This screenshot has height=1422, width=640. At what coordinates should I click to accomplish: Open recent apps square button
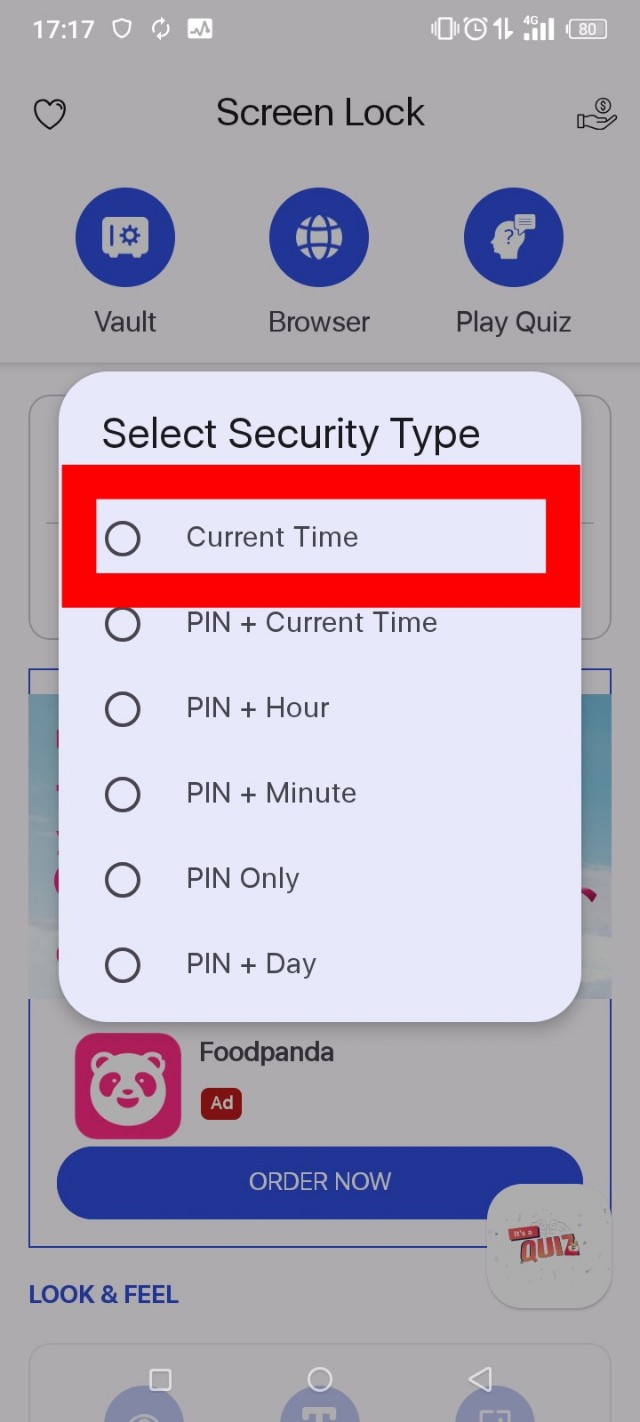pos(160,1380)
